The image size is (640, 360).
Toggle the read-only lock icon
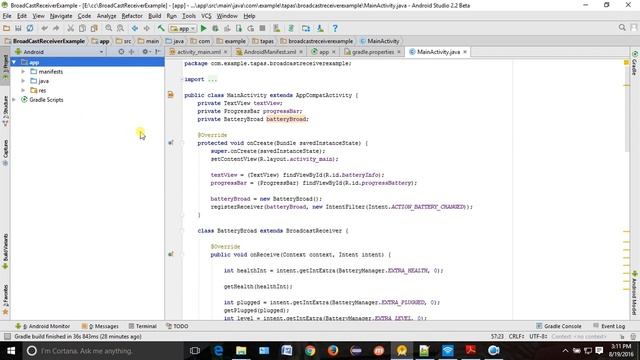pos(622,336)
